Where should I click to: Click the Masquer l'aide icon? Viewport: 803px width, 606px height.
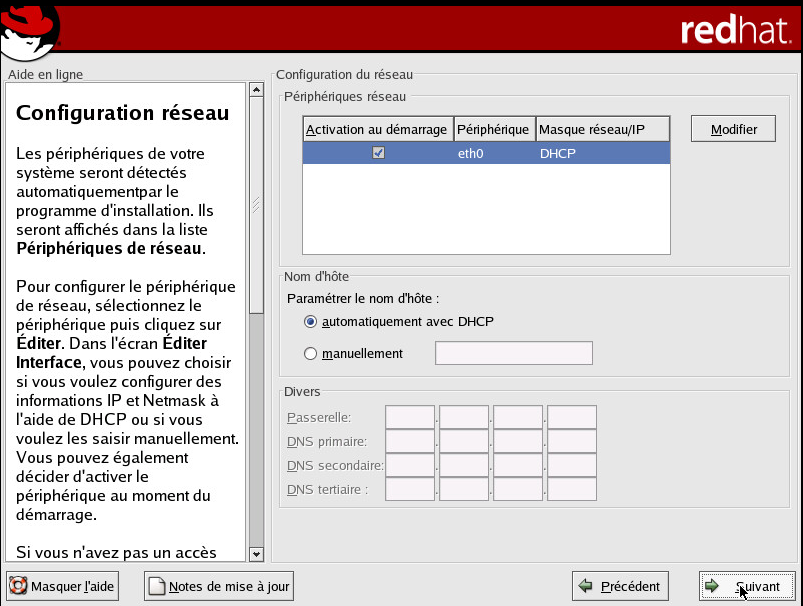[18, 586]
